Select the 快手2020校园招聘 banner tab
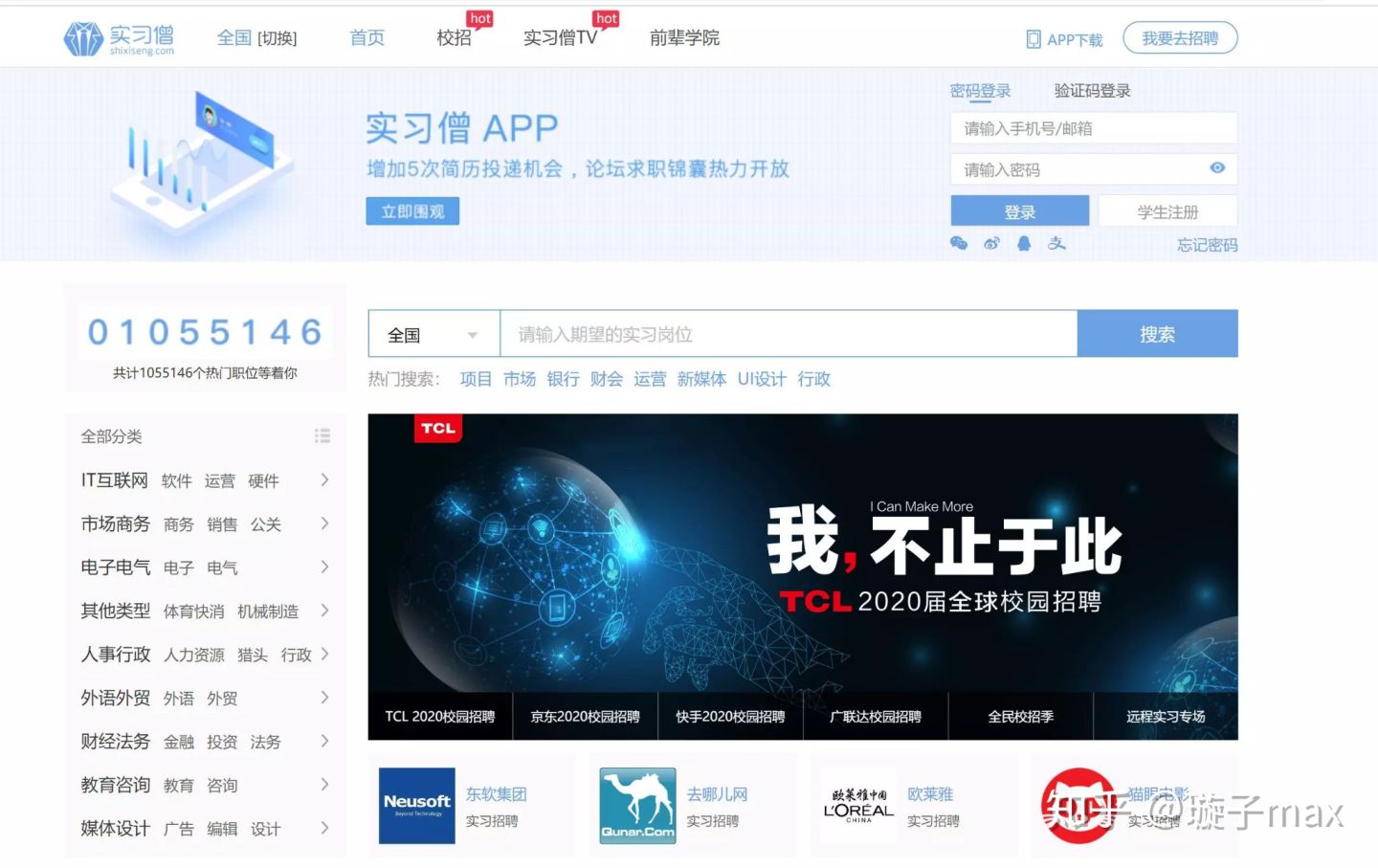The height and width of the screenshot is (868, 1378). (730, 715)
